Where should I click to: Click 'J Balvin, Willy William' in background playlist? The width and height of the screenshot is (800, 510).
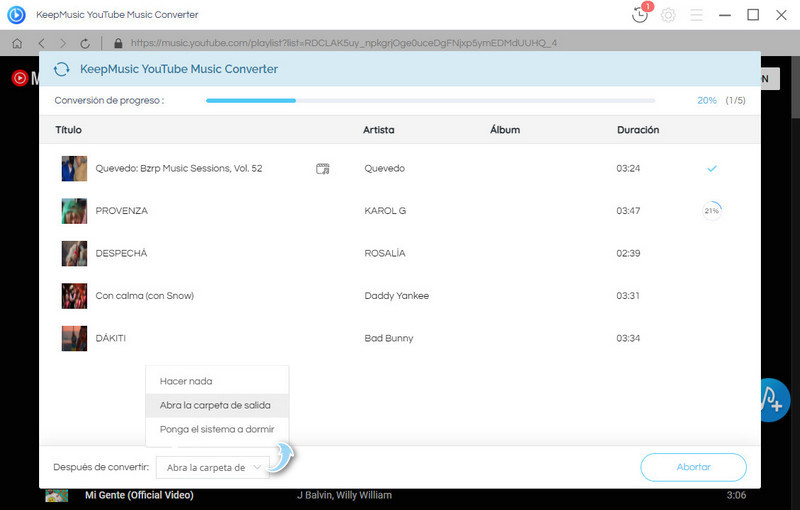coord(344,495)
